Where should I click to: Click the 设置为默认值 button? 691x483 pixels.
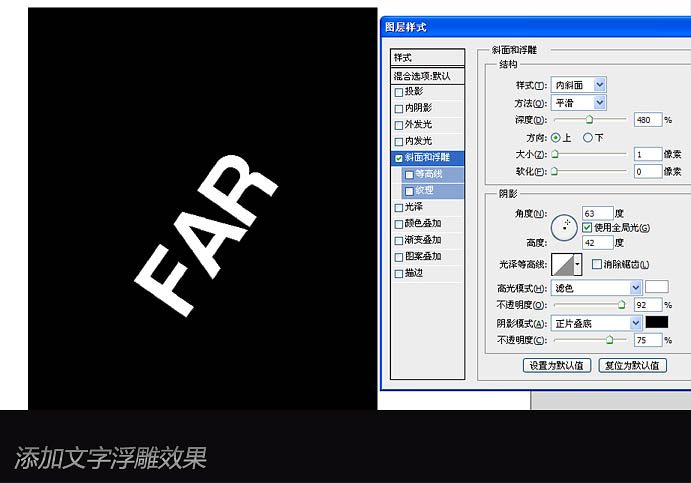coord(558,365)
